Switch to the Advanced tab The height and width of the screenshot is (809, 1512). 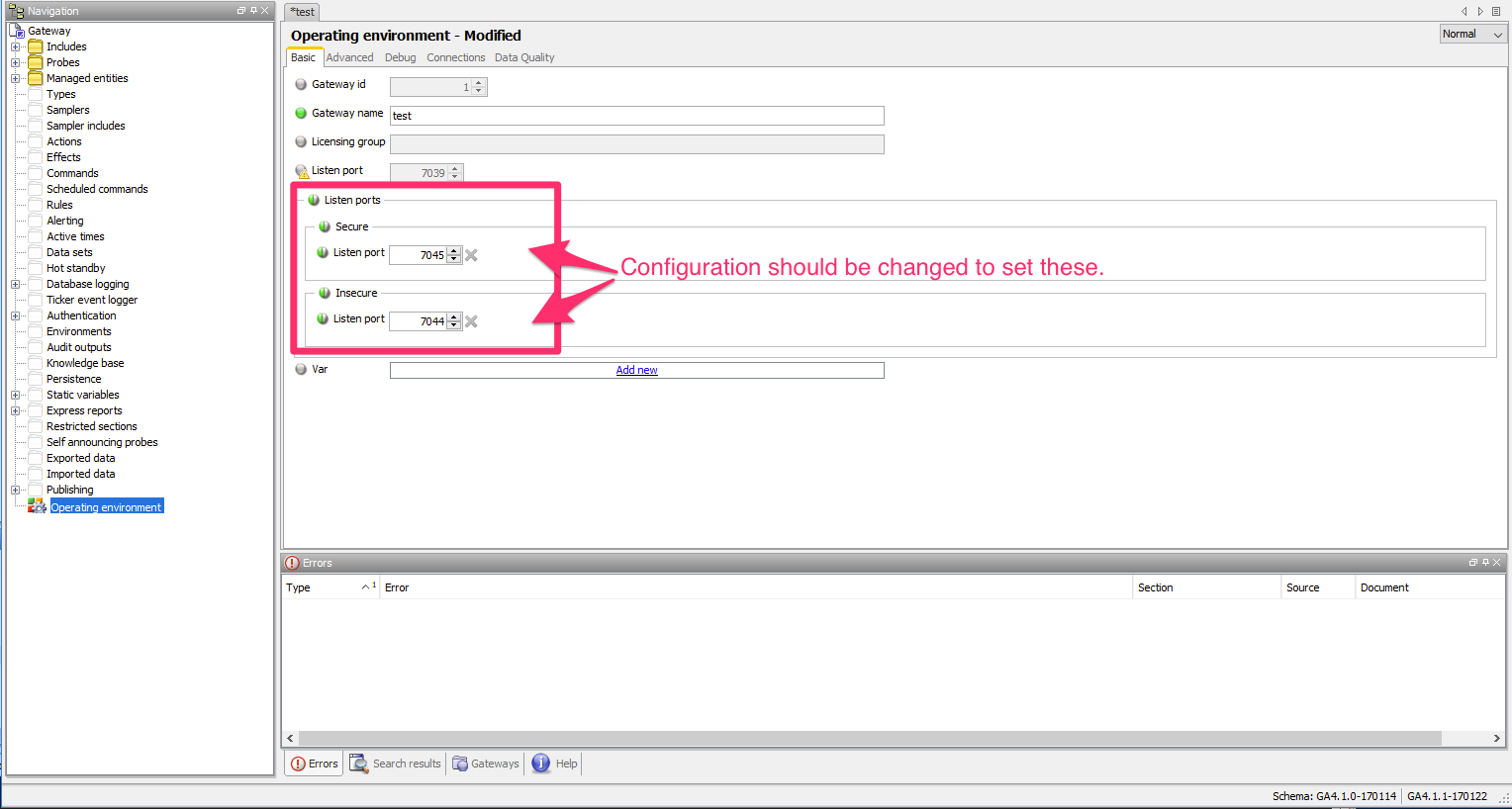(x=349, y=57)
